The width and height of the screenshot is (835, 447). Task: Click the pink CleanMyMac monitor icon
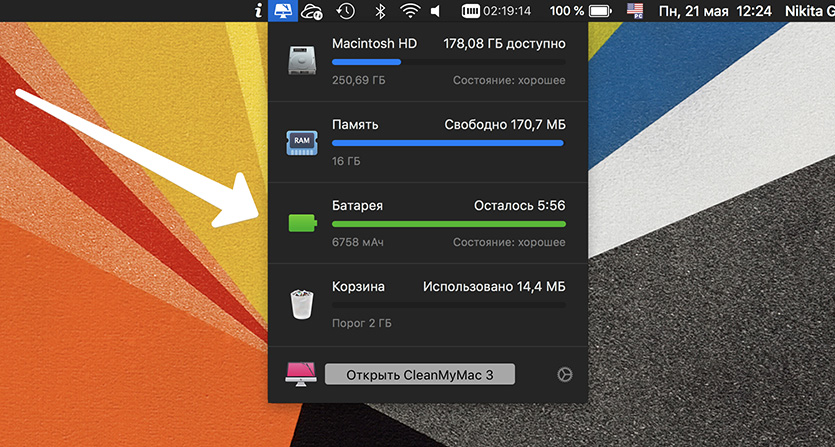pyautogui.click(x=300, y=375)
